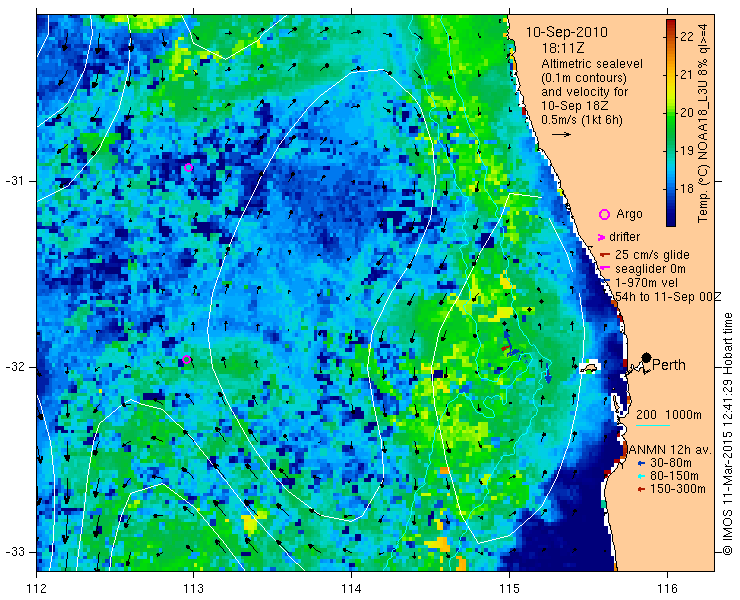The width and height of the screenshot is (740, 600).
Task: Click the 30-80m ANMN blue arrow
Action: coord(641,463)
